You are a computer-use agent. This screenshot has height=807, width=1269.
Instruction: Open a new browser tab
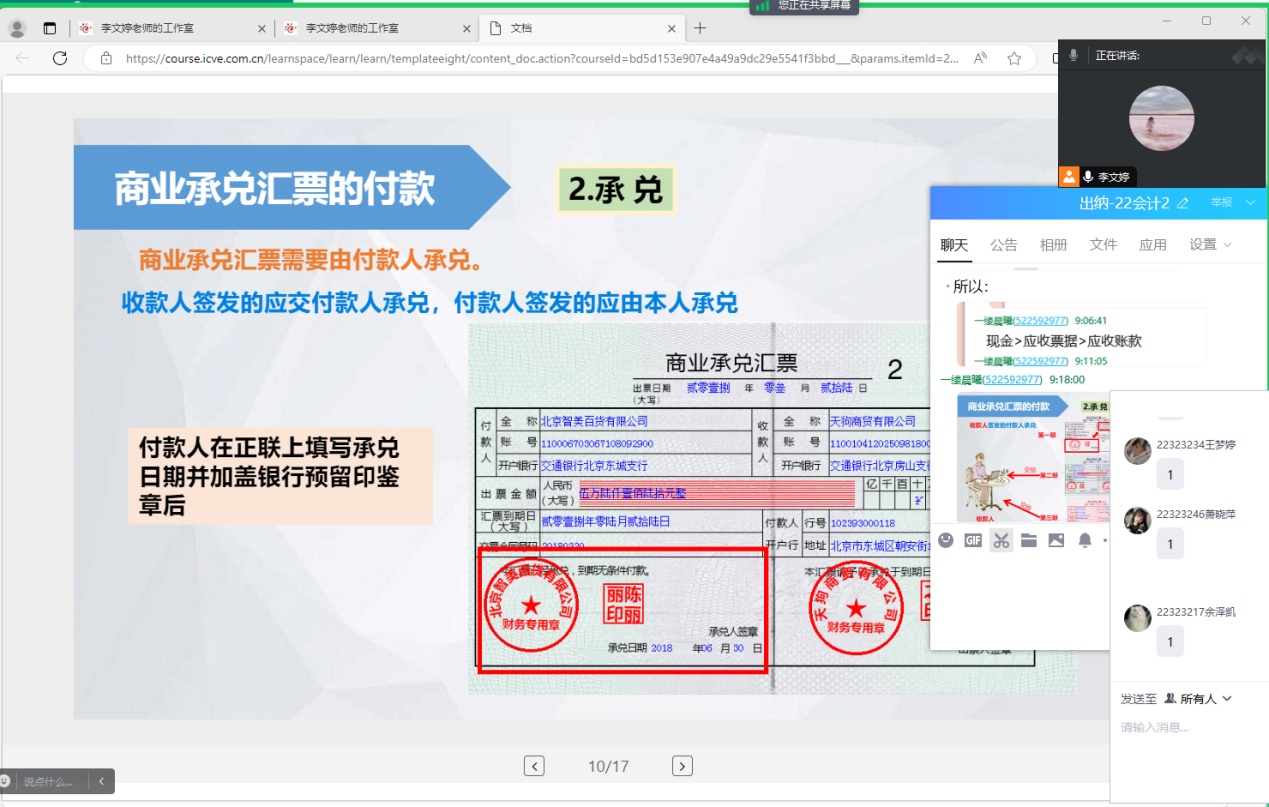[x=700, y=28]
